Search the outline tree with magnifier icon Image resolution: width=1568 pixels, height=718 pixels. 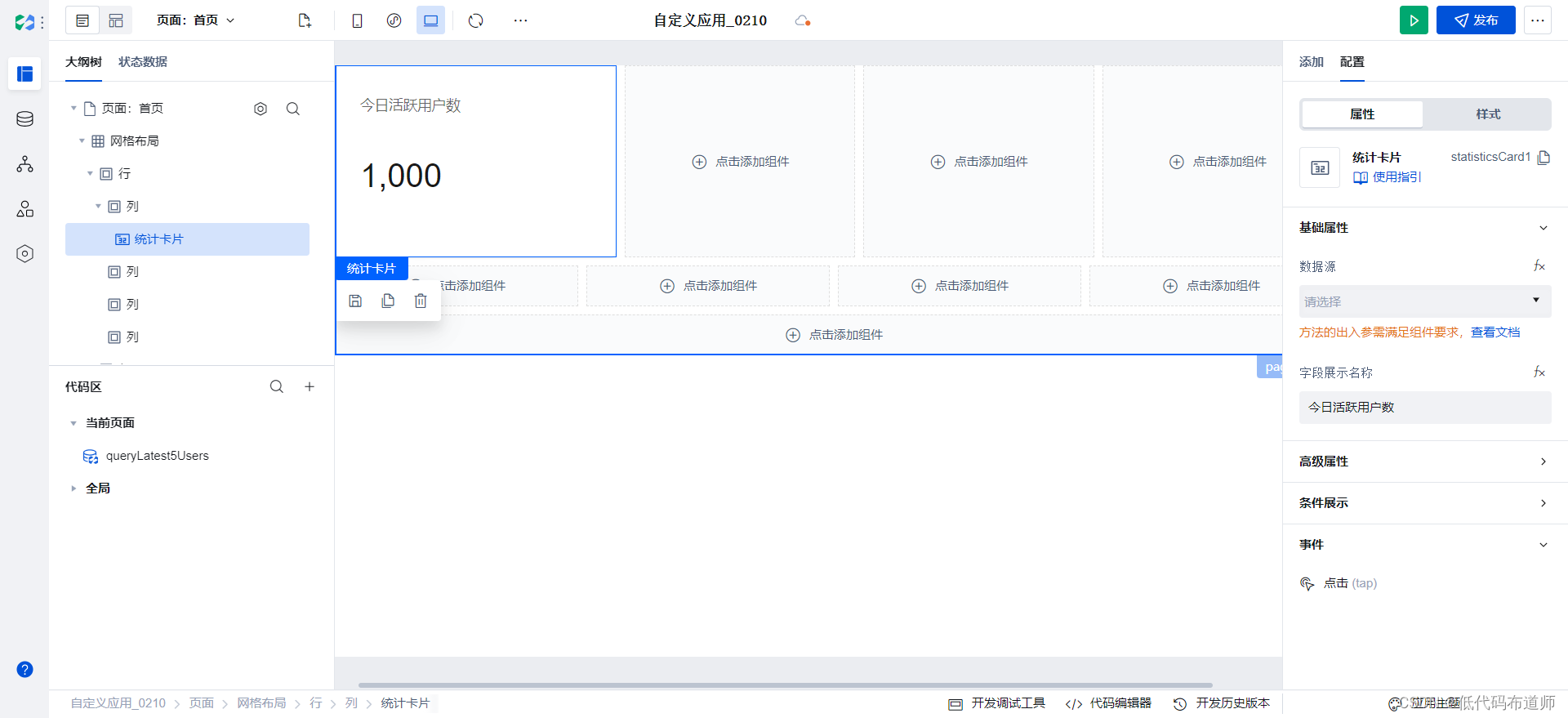(x=293, y=109)
